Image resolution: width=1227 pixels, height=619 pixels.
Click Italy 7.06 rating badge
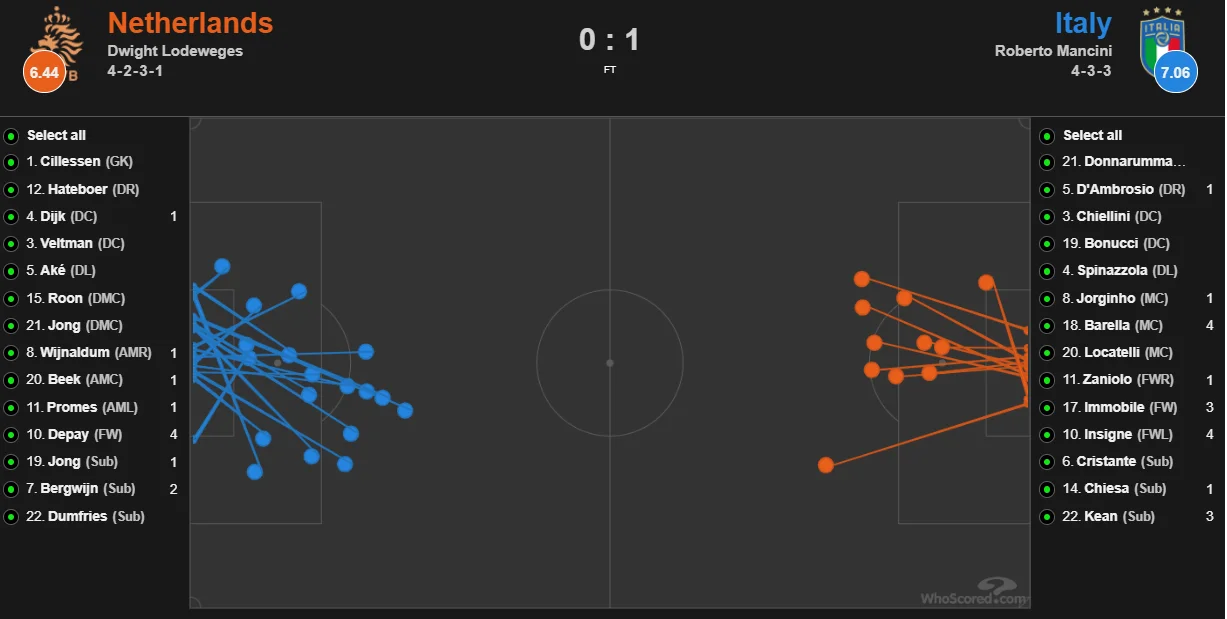point(1175,71)
